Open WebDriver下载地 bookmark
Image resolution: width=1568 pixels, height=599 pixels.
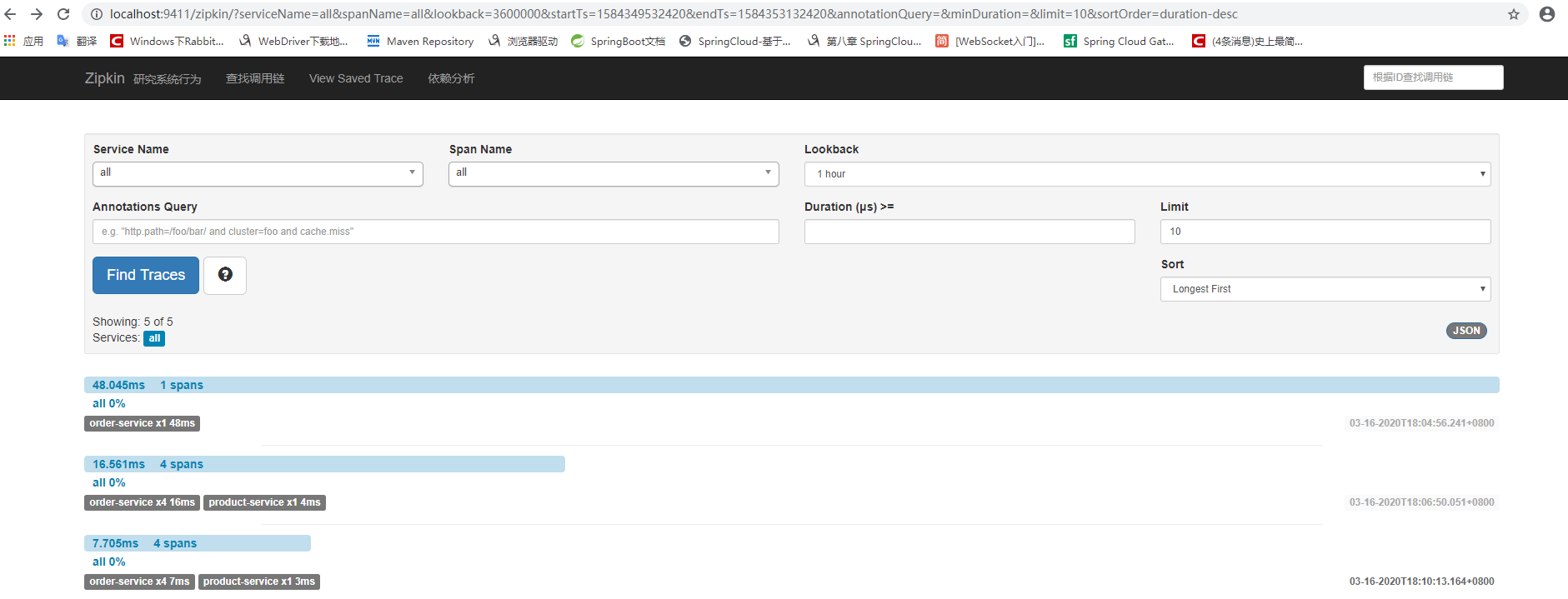293,41
